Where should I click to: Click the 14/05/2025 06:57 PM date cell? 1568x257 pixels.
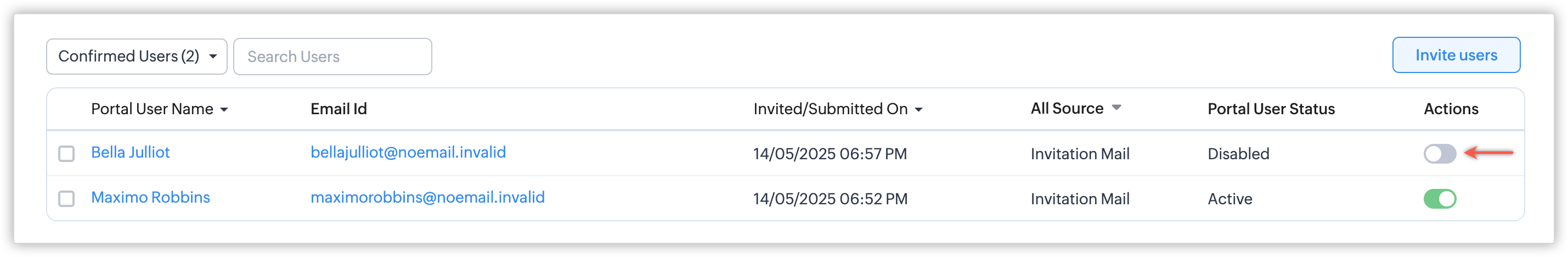830,153
